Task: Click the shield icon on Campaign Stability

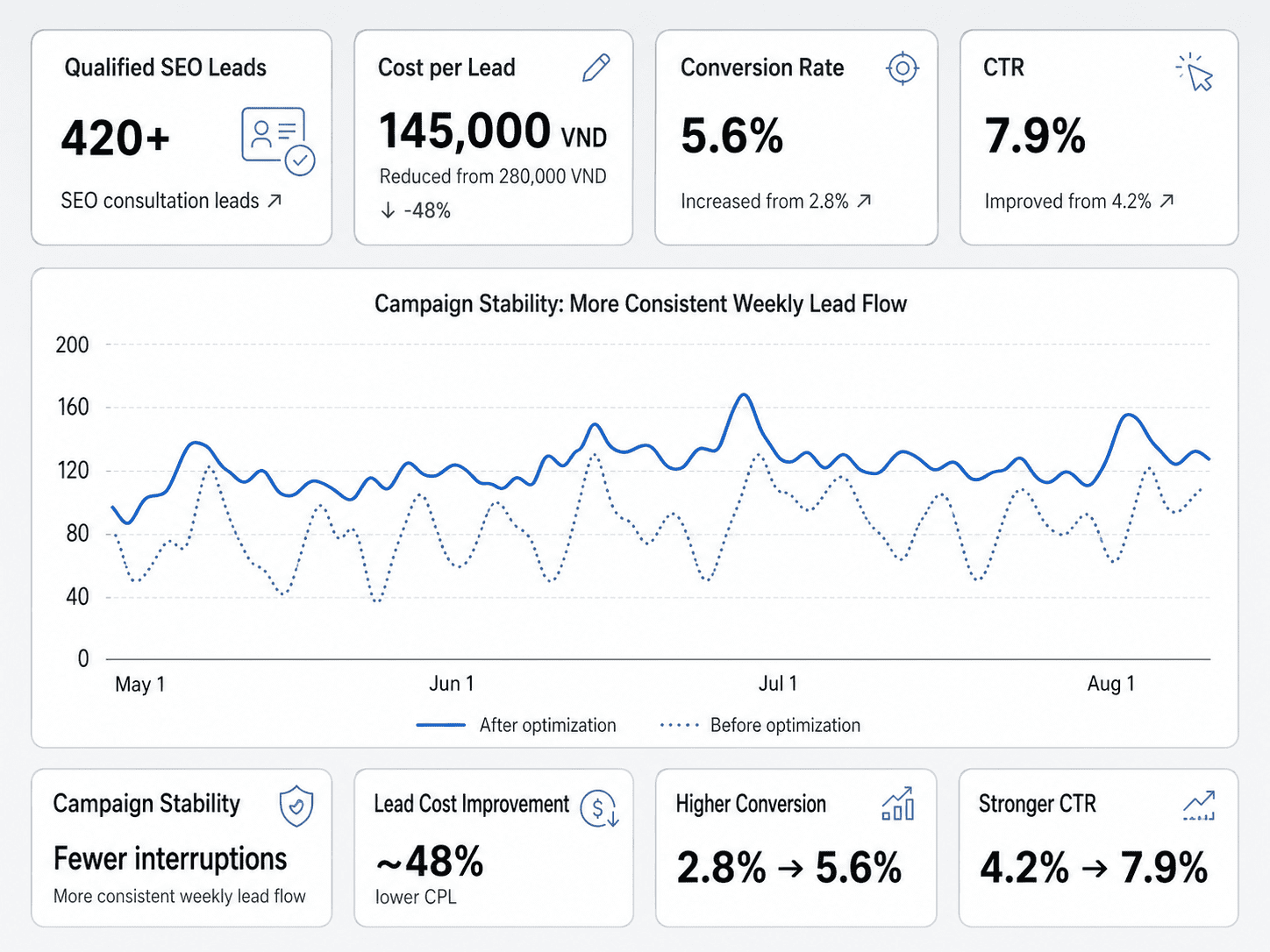Action: pyautogui.click(x=296, y=806)
